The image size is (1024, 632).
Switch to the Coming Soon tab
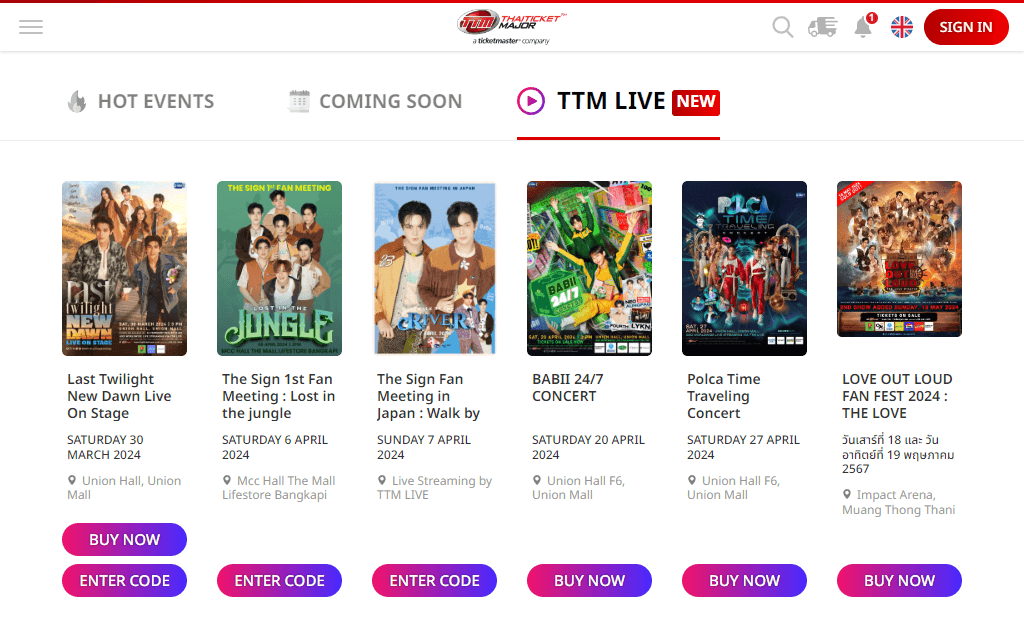pyautogui.click(x=376, y=101)
